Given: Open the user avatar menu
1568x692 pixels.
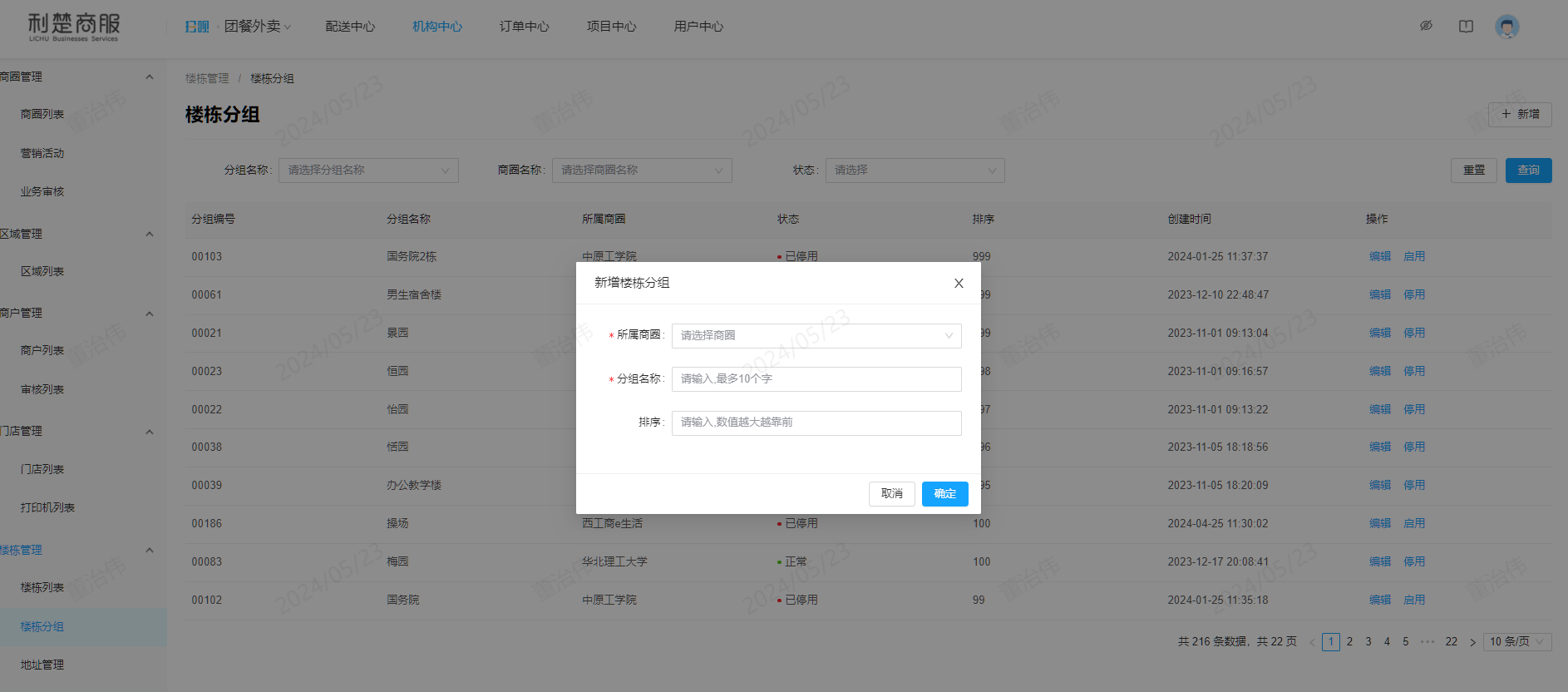Looking at the screenshot, I should [1507, 27].
